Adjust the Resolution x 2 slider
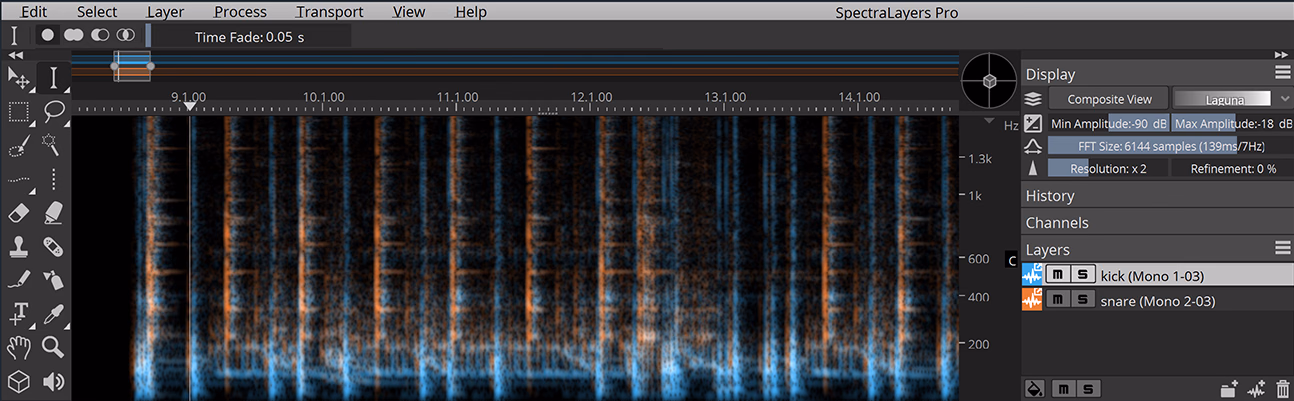The image size is (1294, 401). click(1108, 169)
